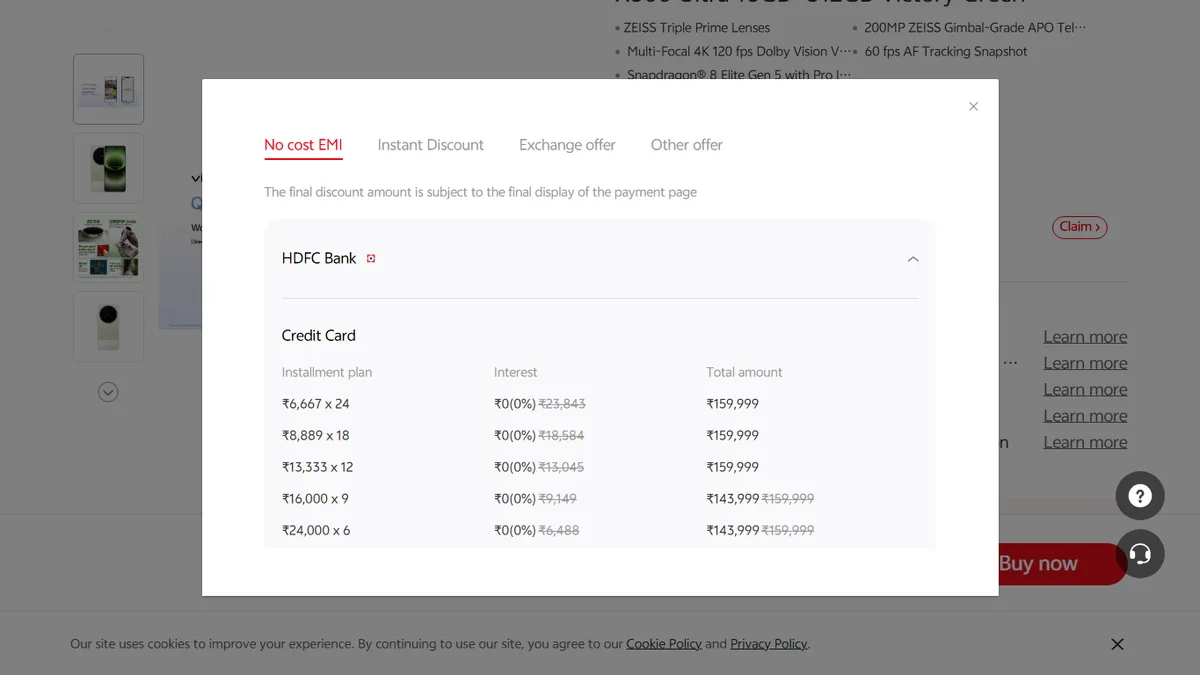The height and width of the screenshot is (675, 1200).
Task: Click the fifth Learn more link
Action: pyautogui.click(x=1085, y=442)
